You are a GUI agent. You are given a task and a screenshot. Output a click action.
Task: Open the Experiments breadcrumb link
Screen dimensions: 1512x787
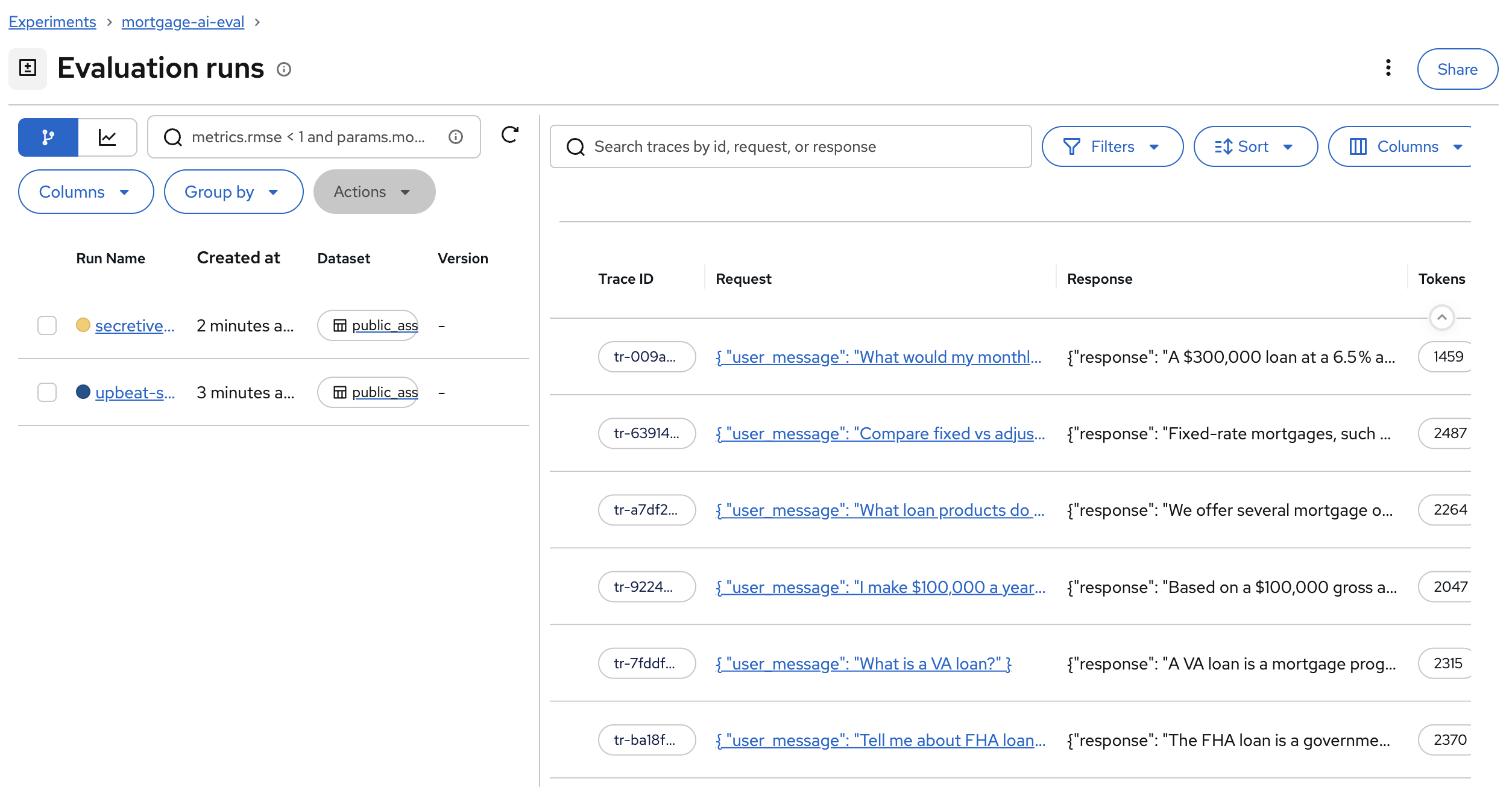[x=52, y=22]
